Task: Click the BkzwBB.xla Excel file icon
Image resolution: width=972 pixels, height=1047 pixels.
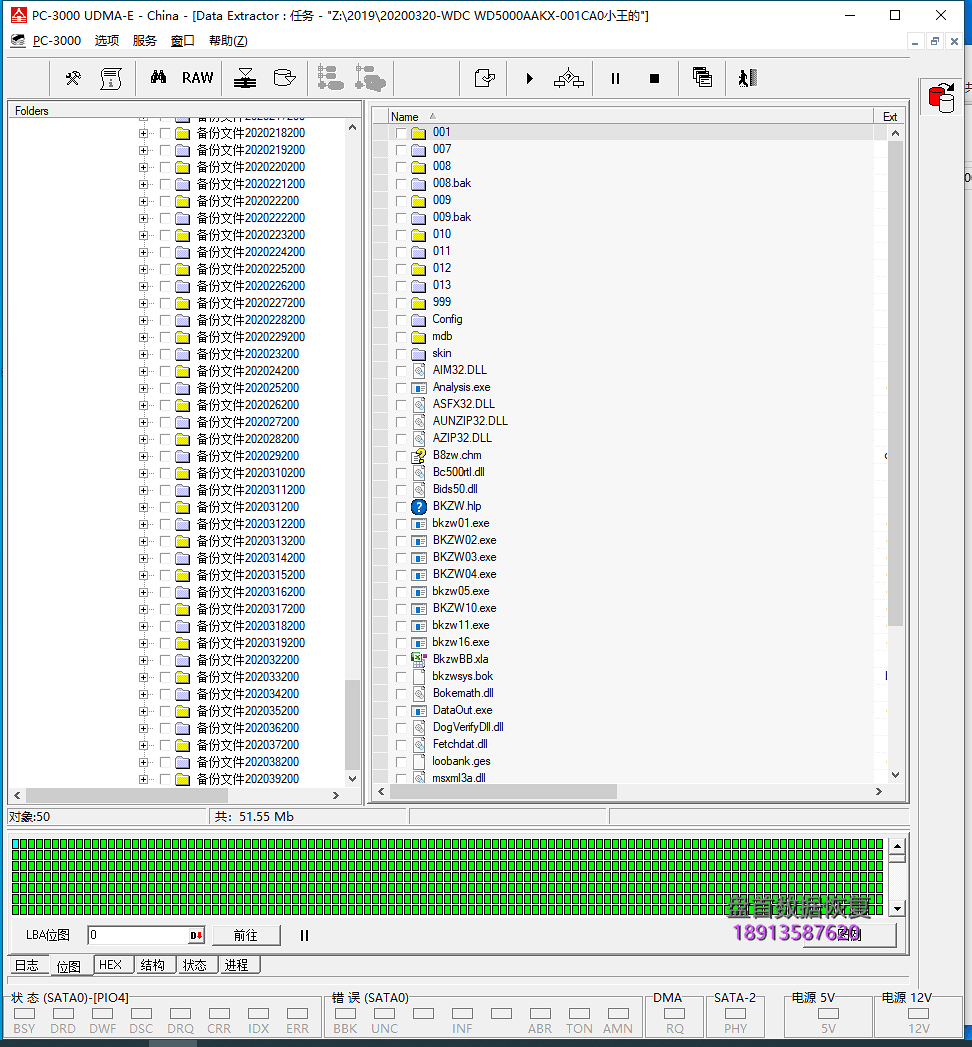Action: (419, 659)
